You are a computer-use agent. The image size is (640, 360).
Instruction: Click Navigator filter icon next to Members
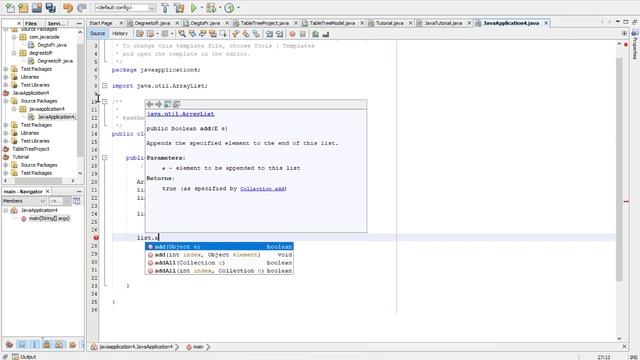tap(76, 201)
